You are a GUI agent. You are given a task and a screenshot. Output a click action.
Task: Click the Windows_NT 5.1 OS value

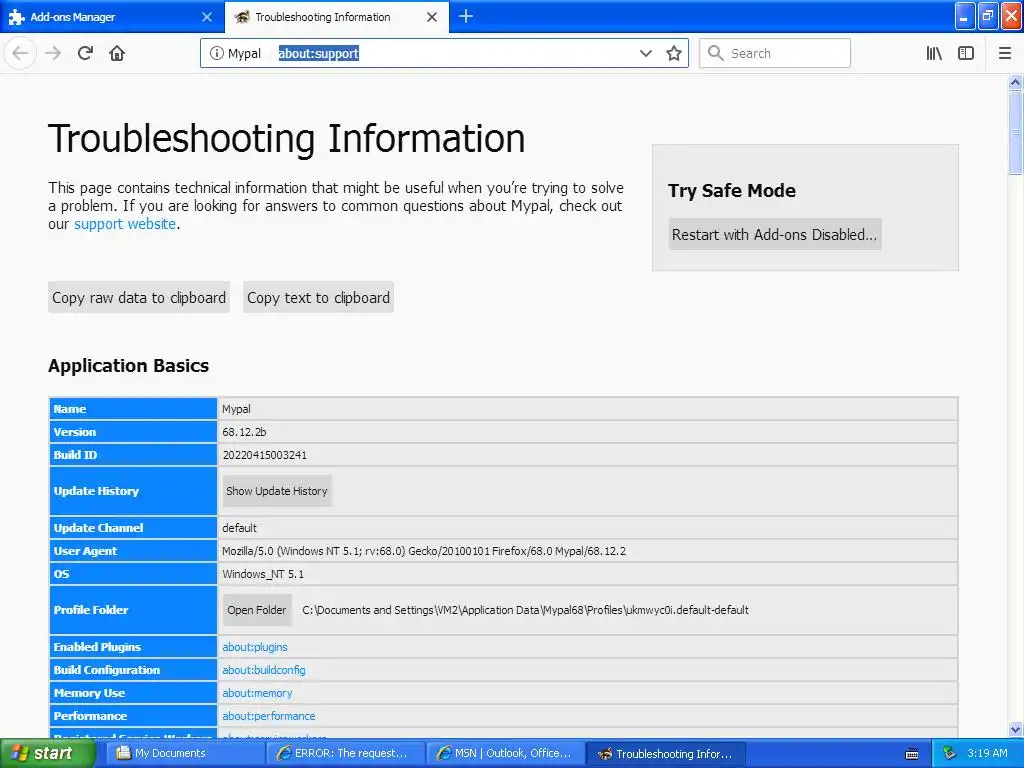263,574
